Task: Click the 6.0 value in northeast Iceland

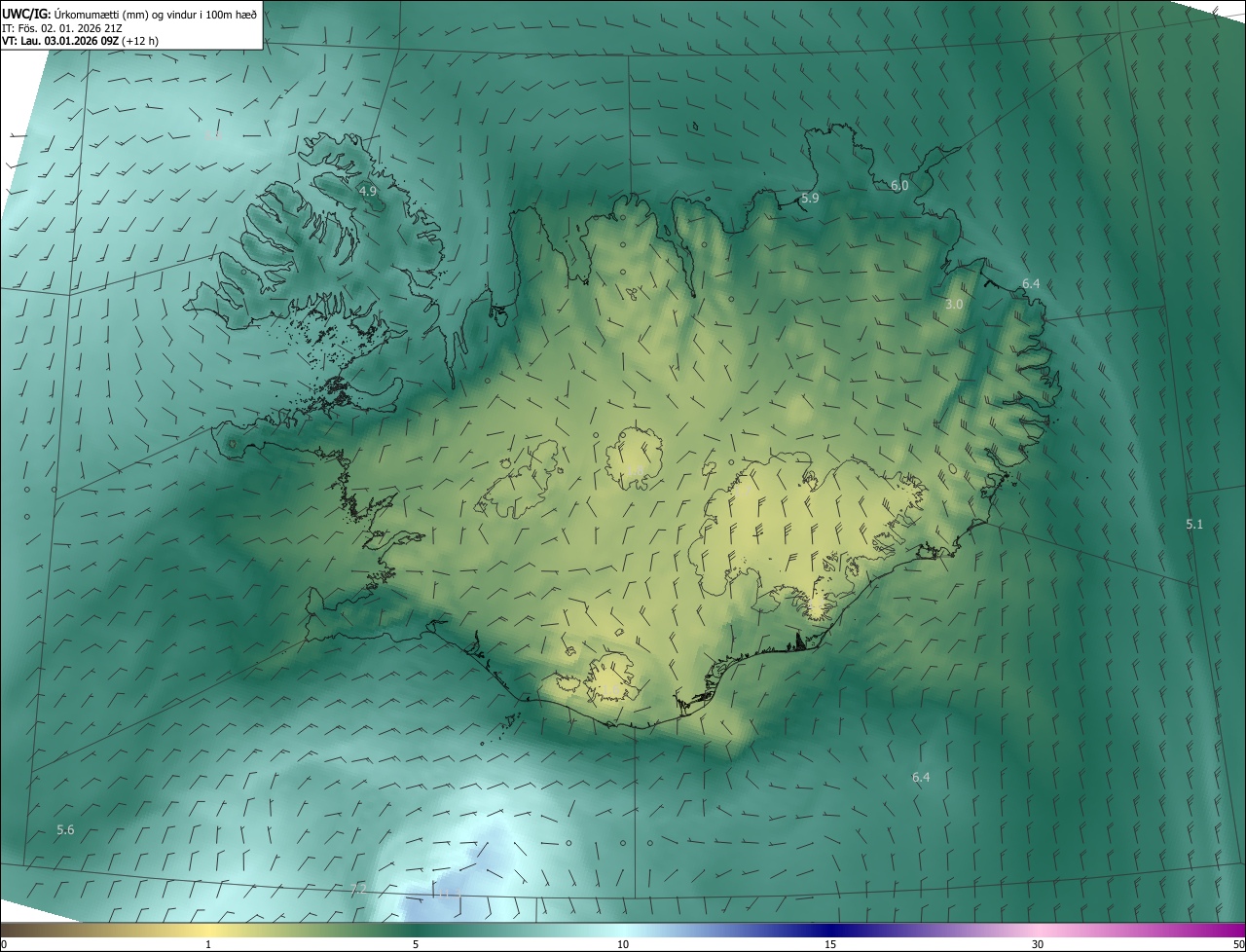Action: (x=899, y=185)
